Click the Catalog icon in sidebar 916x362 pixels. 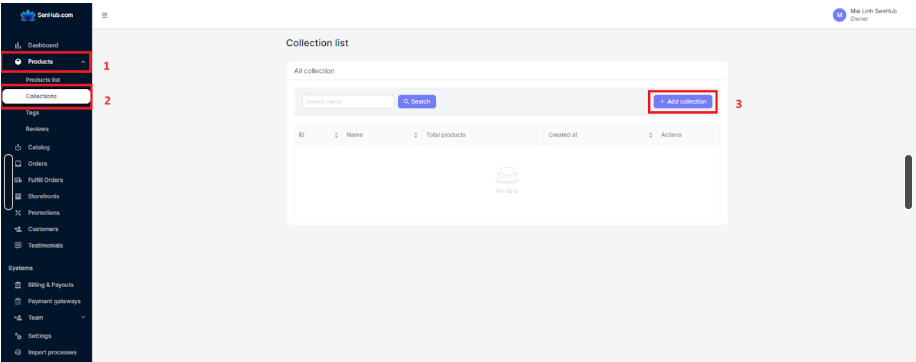point(18,147)
